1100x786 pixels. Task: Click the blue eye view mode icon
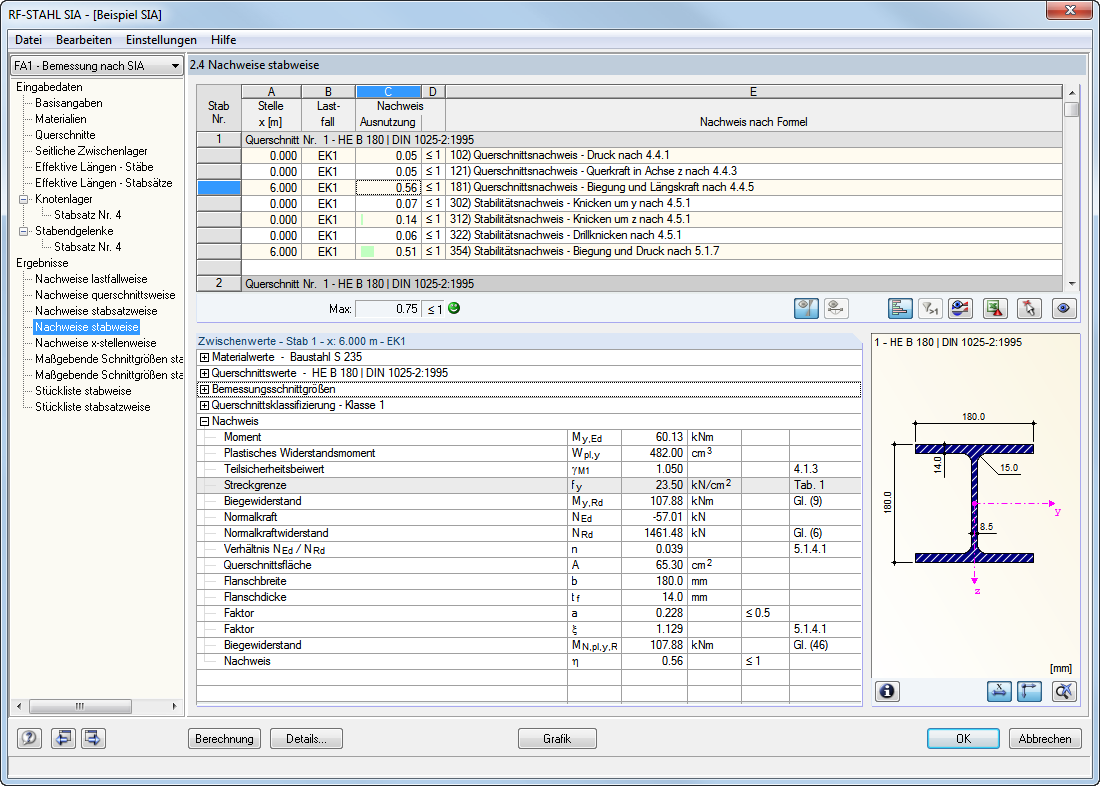(x=1064, y=309)
